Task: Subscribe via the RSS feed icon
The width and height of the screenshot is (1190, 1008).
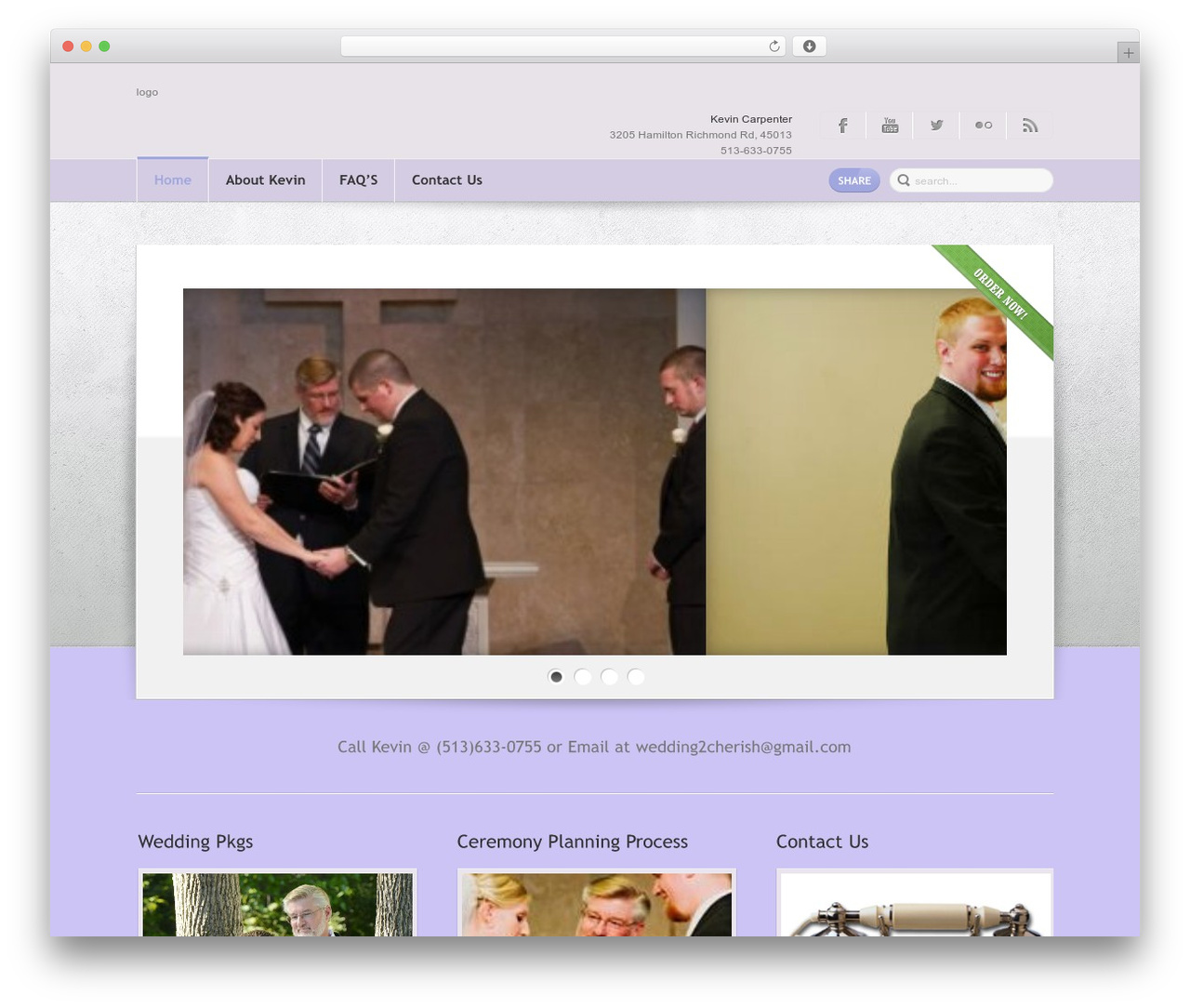Action: tap(1029, 125)
